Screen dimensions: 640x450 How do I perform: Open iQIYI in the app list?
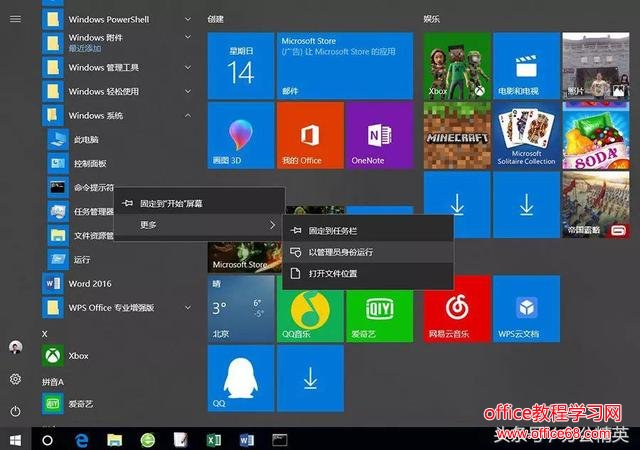[80, 403]
